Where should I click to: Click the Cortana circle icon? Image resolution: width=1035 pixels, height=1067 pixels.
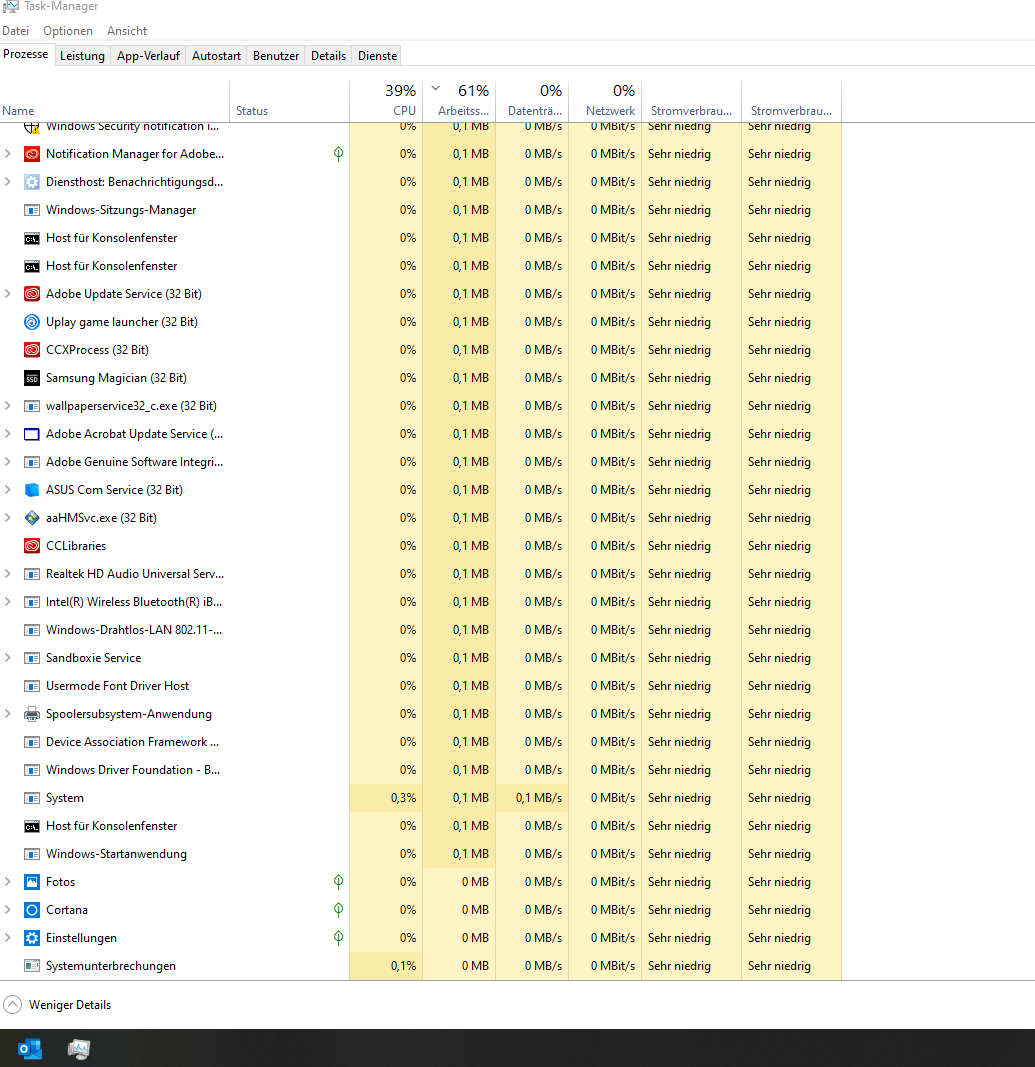[x=31, y=910]
